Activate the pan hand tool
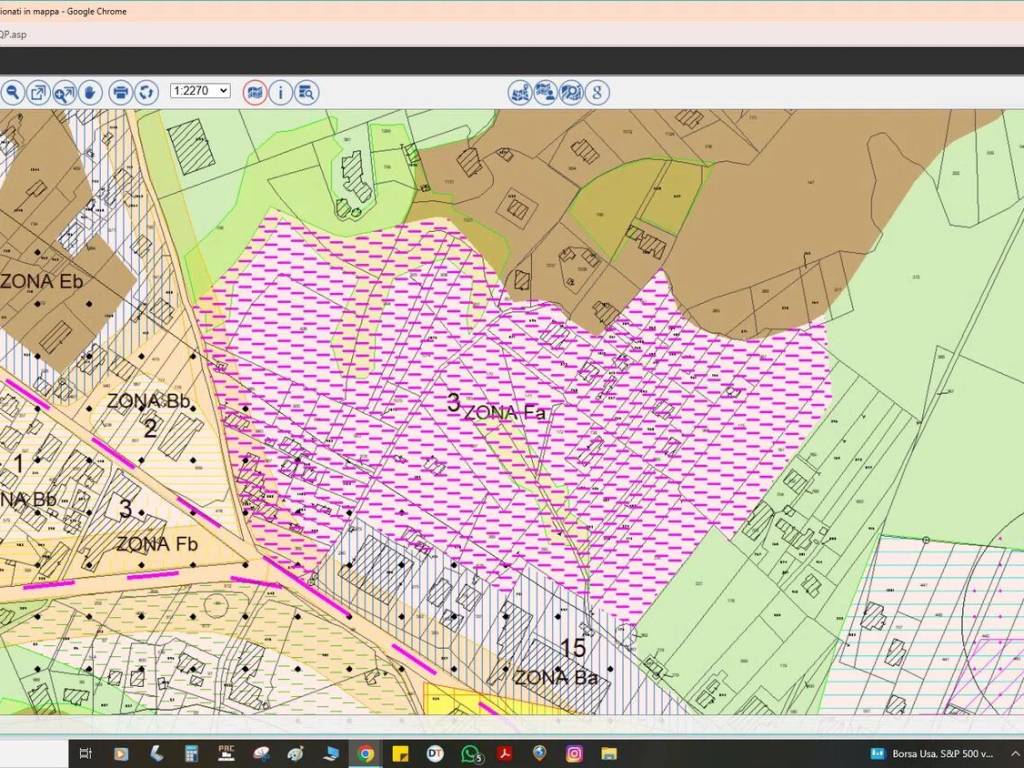 (90, 92)
